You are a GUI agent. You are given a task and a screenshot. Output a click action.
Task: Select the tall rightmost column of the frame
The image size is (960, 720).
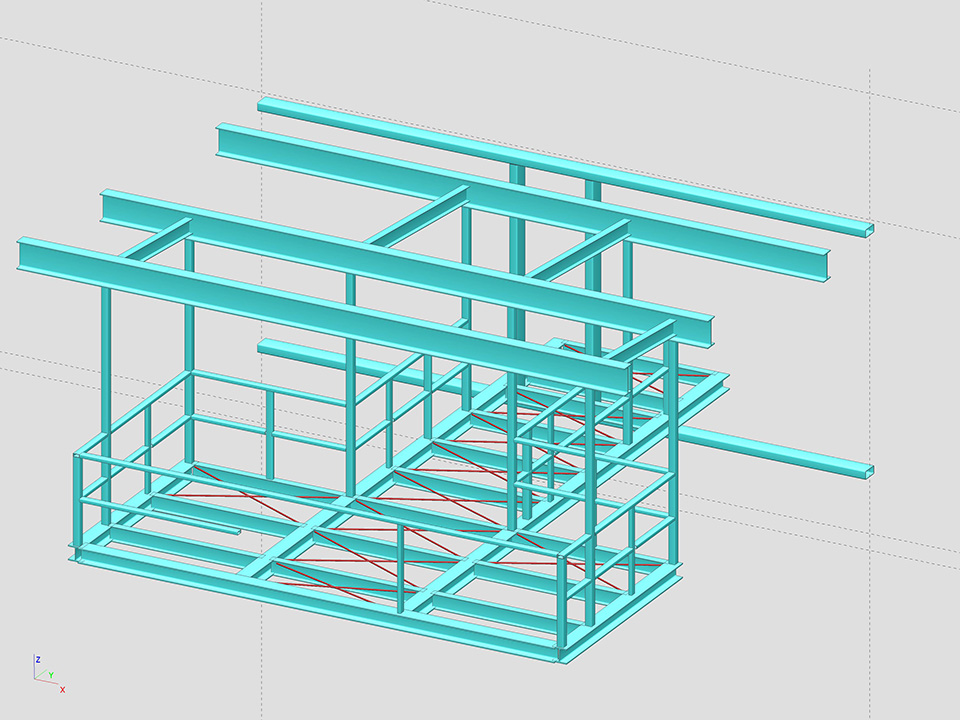[672, 450]
